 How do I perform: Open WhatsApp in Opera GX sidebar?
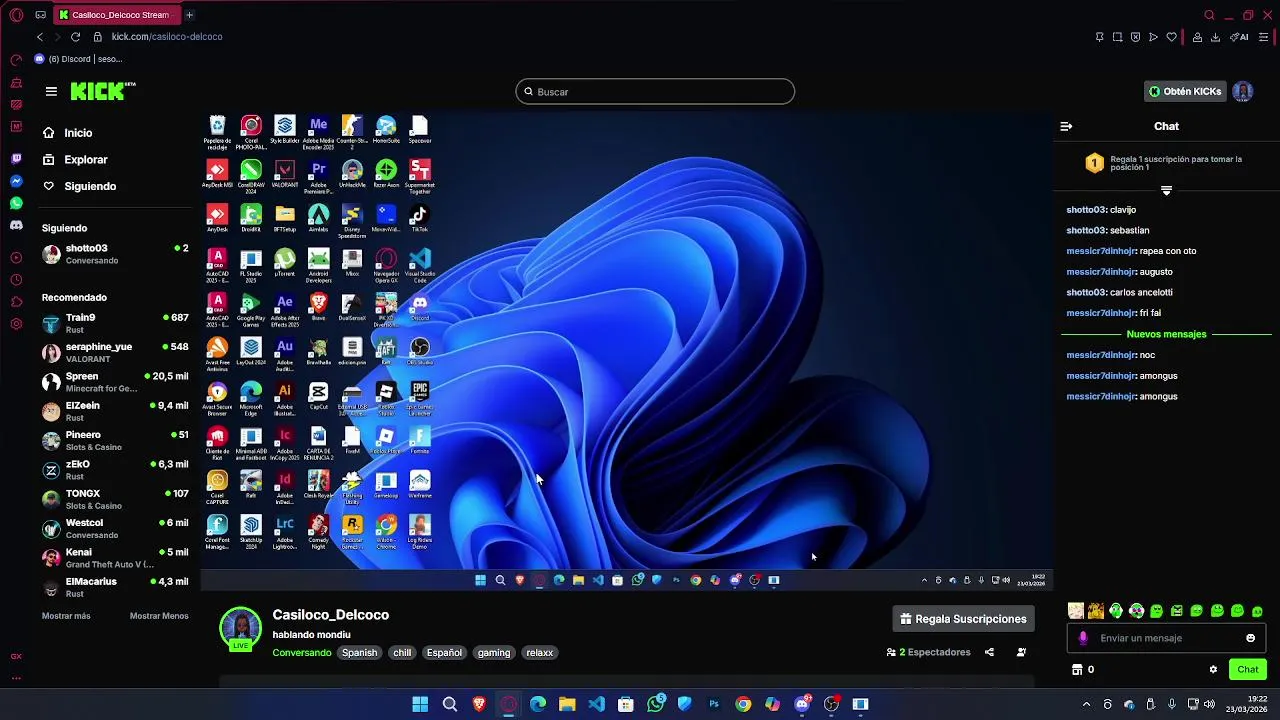16,203
